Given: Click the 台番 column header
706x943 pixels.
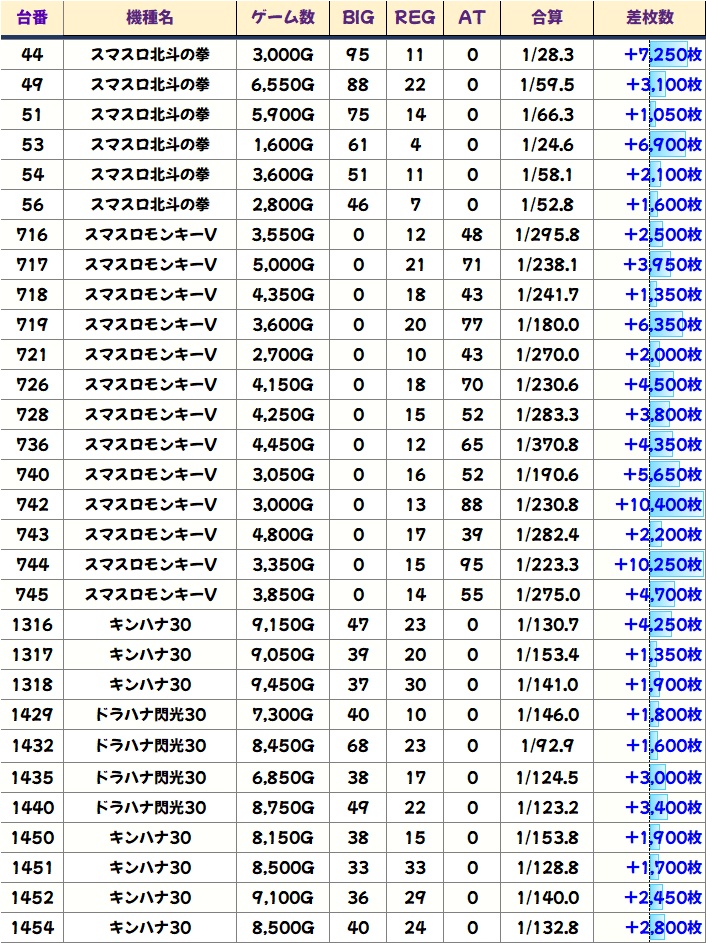Looking at the screenshot, I should coord(32,18).
